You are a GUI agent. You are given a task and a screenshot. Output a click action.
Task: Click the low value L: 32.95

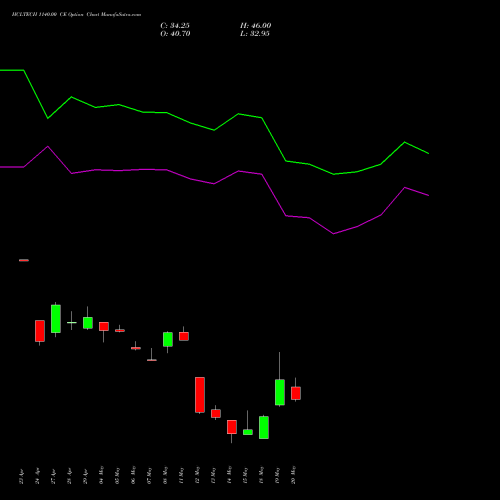(255, 34)
